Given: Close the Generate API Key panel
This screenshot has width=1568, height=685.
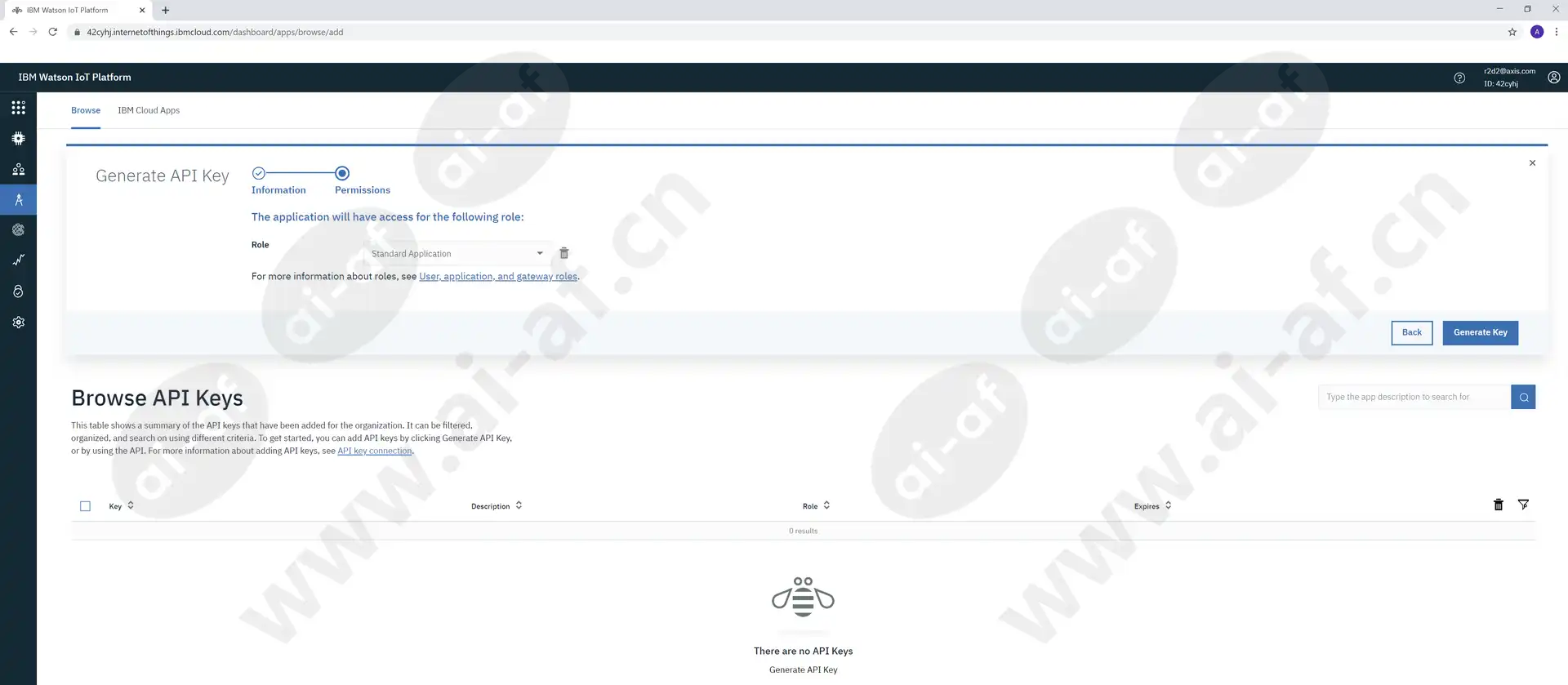Looking at the screenshot, I should pyautogui.click(x=1532, y=163).
